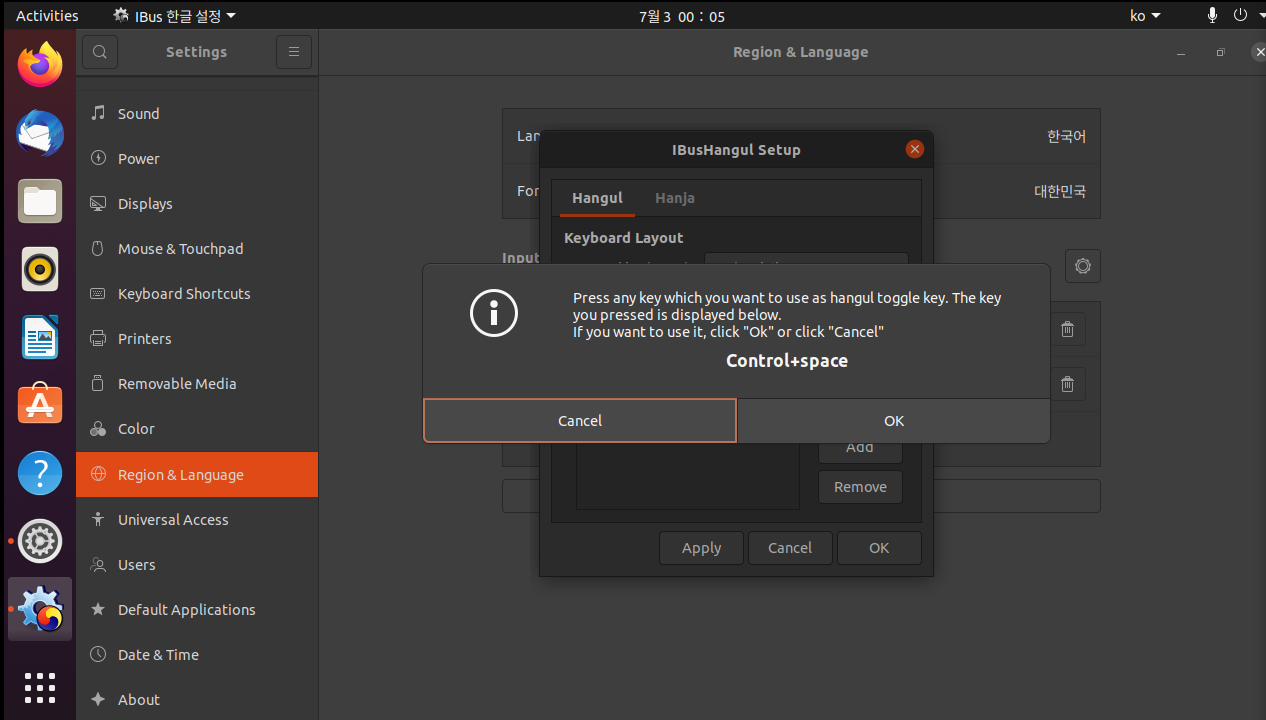This screenshot has height=720, width=1266.
Task: Open Default Applications settings
Action: point(197,609)
